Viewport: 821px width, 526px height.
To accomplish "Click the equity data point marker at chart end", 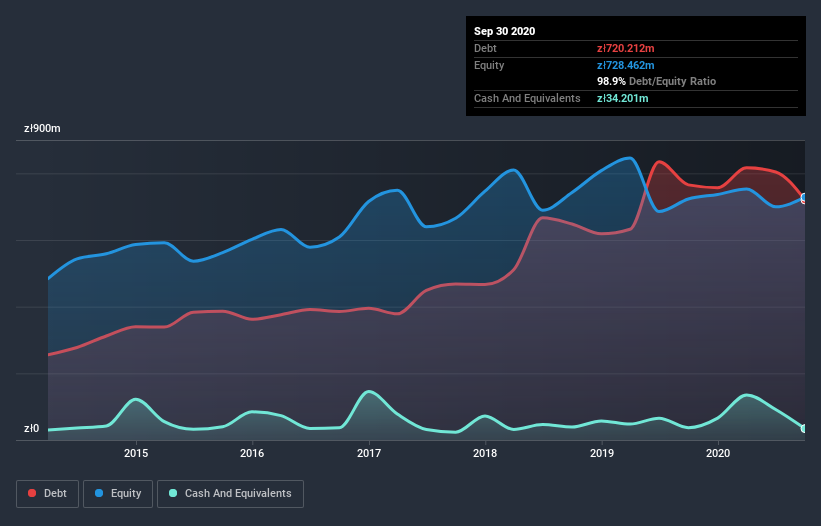I will click(x=804, y=197).
